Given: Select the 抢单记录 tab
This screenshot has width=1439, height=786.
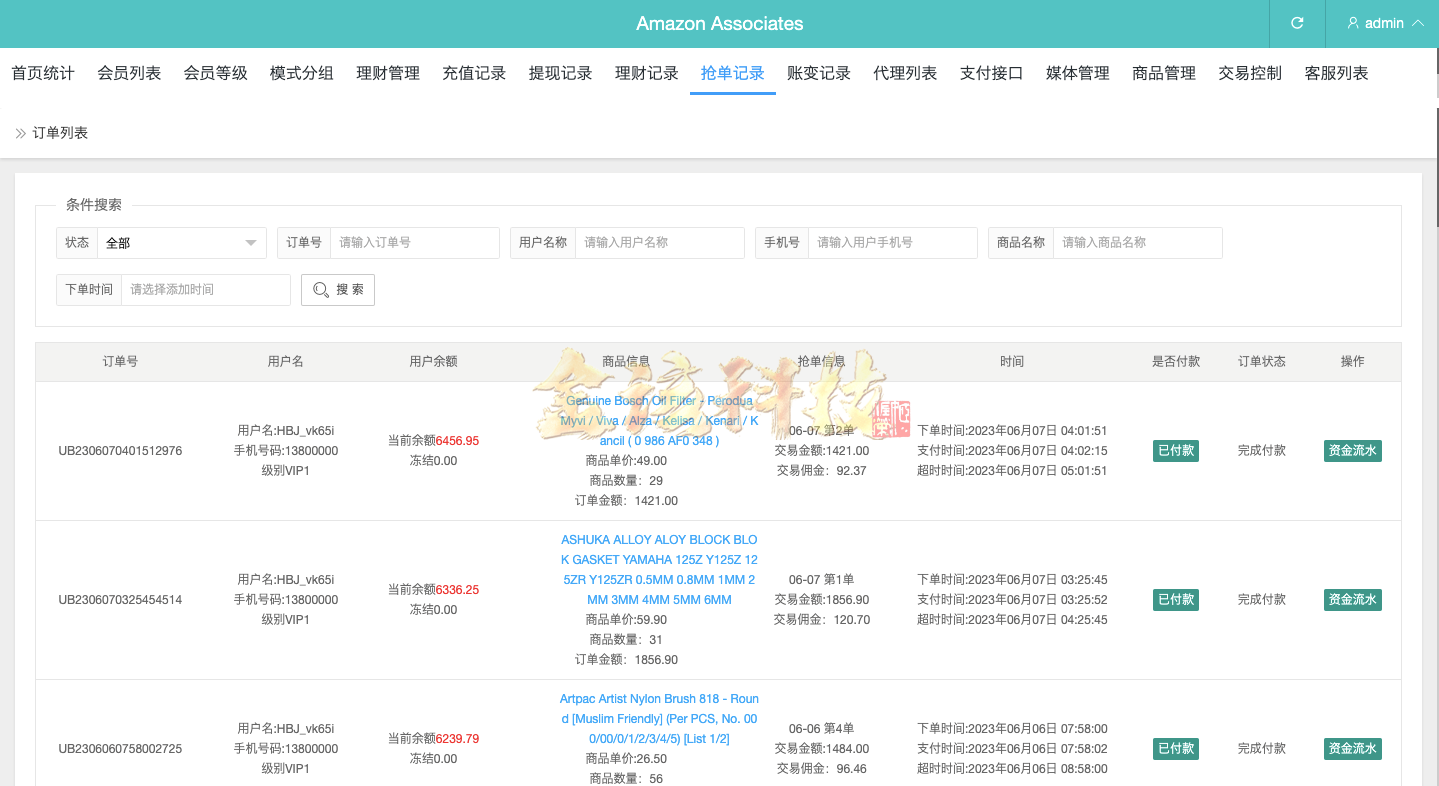Looking at the screenshot, I should point(732,72).
